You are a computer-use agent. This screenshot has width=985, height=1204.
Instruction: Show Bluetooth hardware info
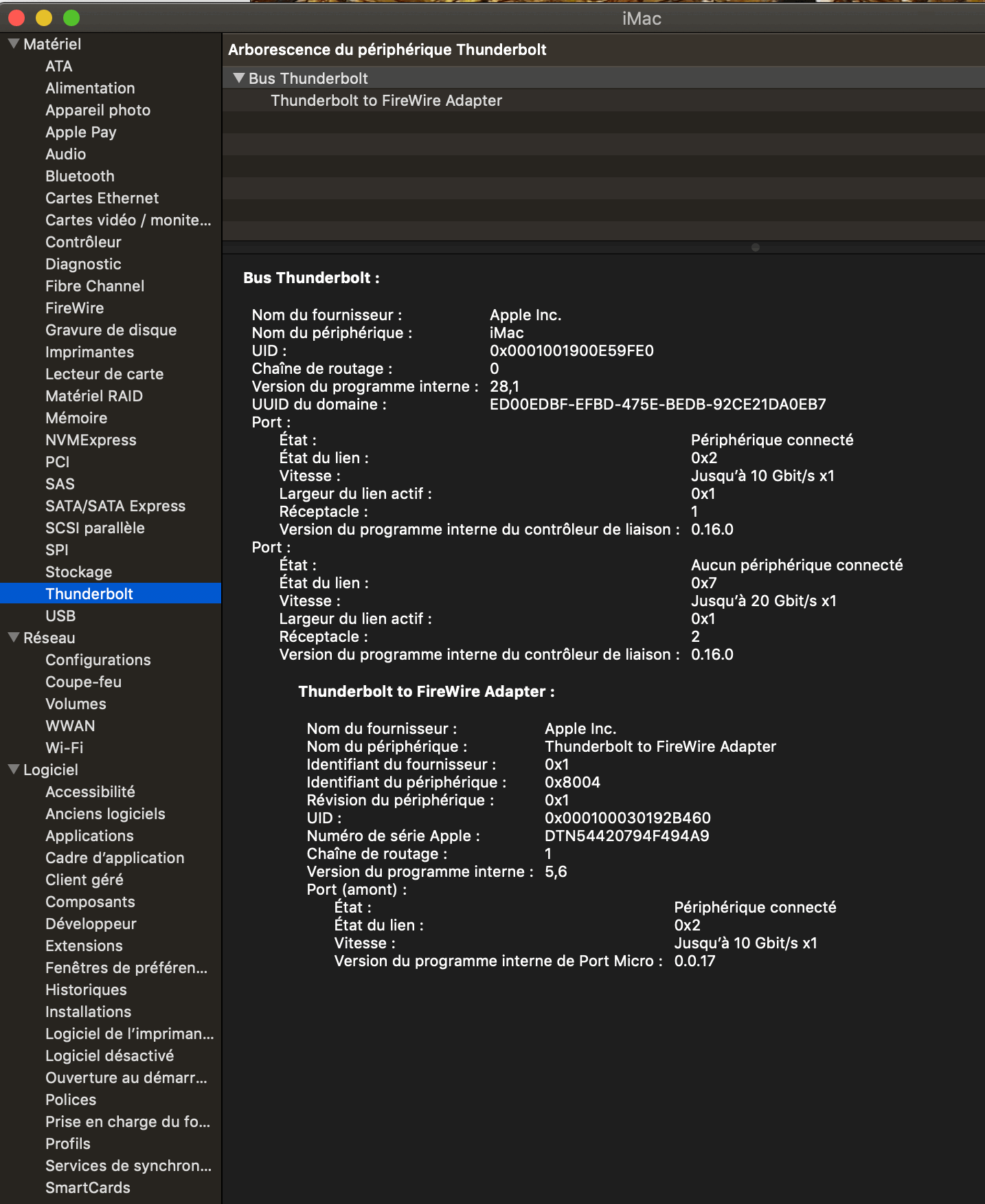[x=80, y=176]
